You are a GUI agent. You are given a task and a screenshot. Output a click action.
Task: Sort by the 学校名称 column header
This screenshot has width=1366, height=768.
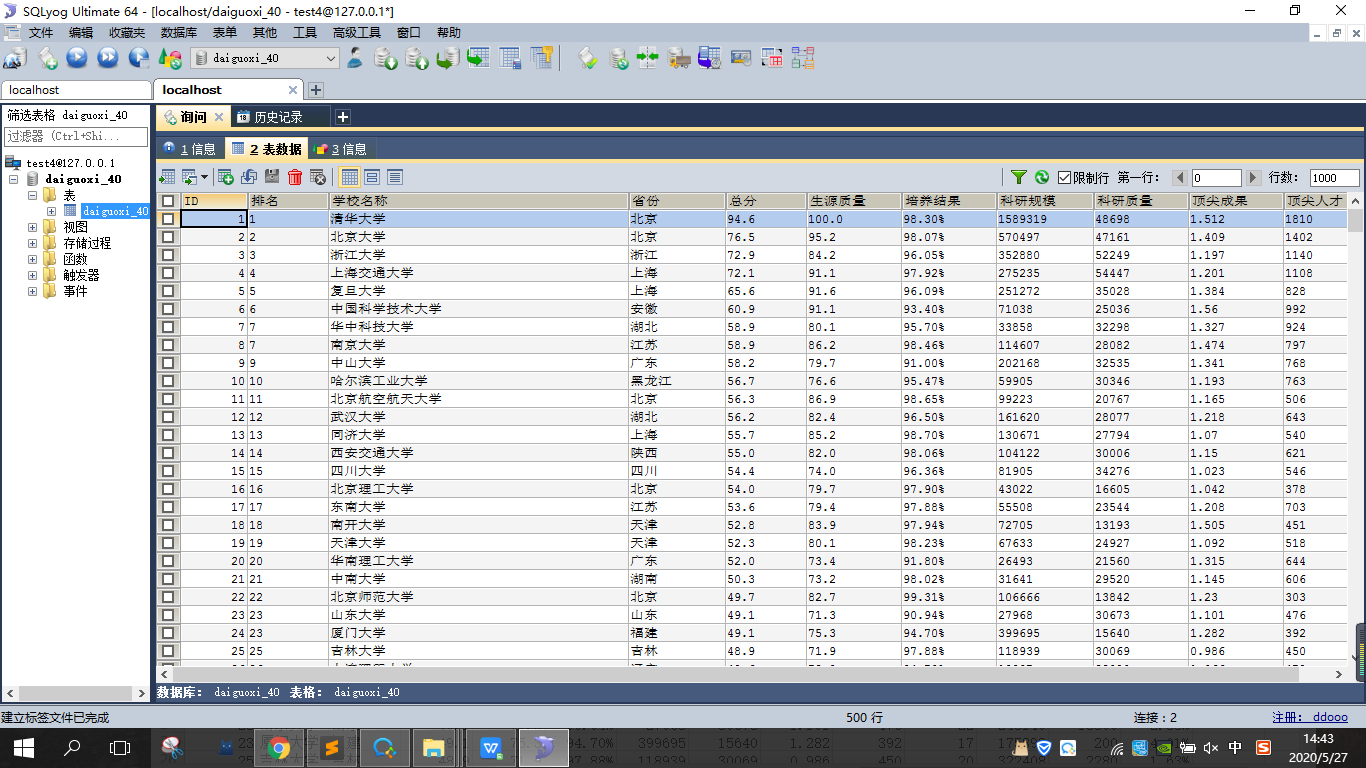pyautogui.click(x=478, y=201)
